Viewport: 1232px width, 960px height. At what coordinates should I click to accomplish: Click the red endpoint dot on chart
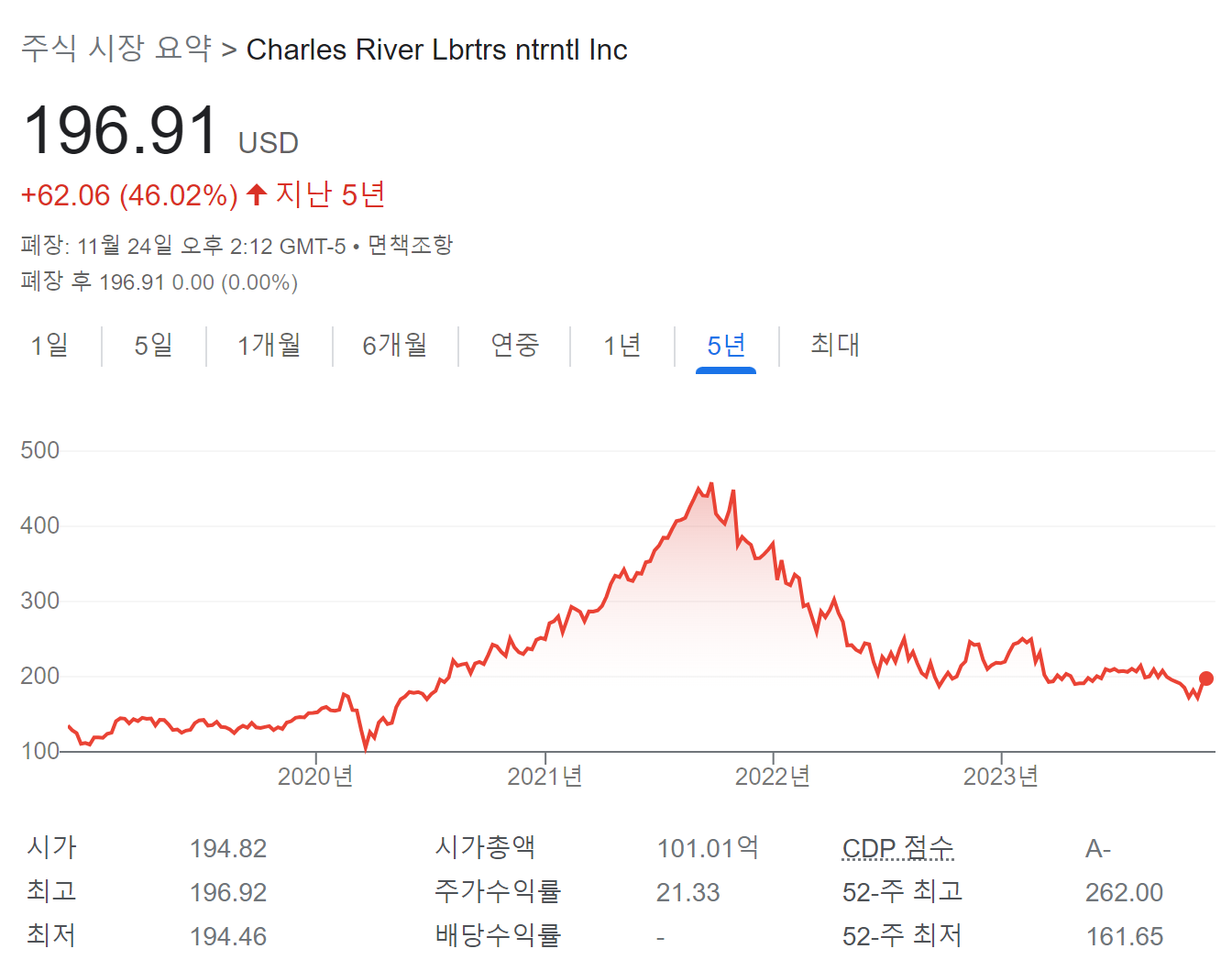(x=1206, y=679)
